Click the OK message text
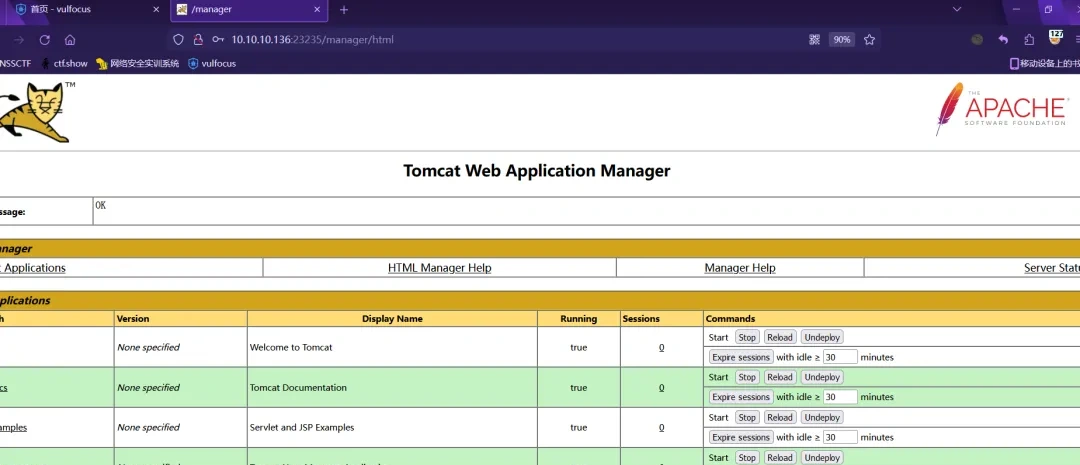 point(101,206)
